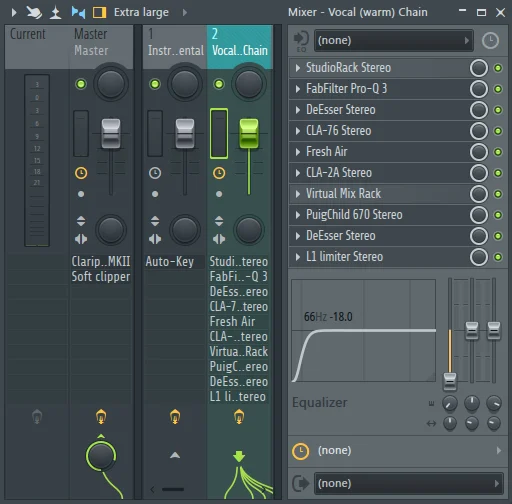Open the Clarip..MKII slot on Master
Viewport: 512px width, 504px height.
(x=101, y=261)
